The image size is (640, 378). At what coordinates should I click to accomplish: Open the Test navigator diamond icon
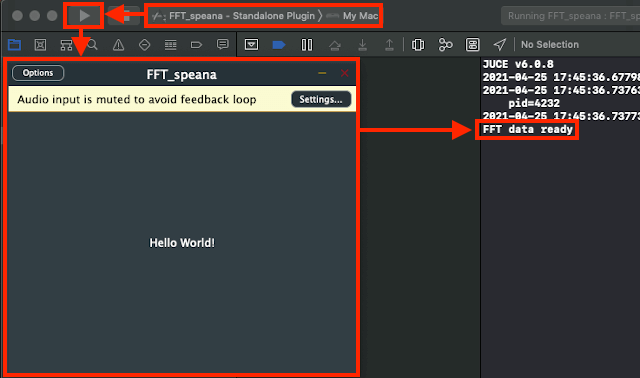point(144,44)
